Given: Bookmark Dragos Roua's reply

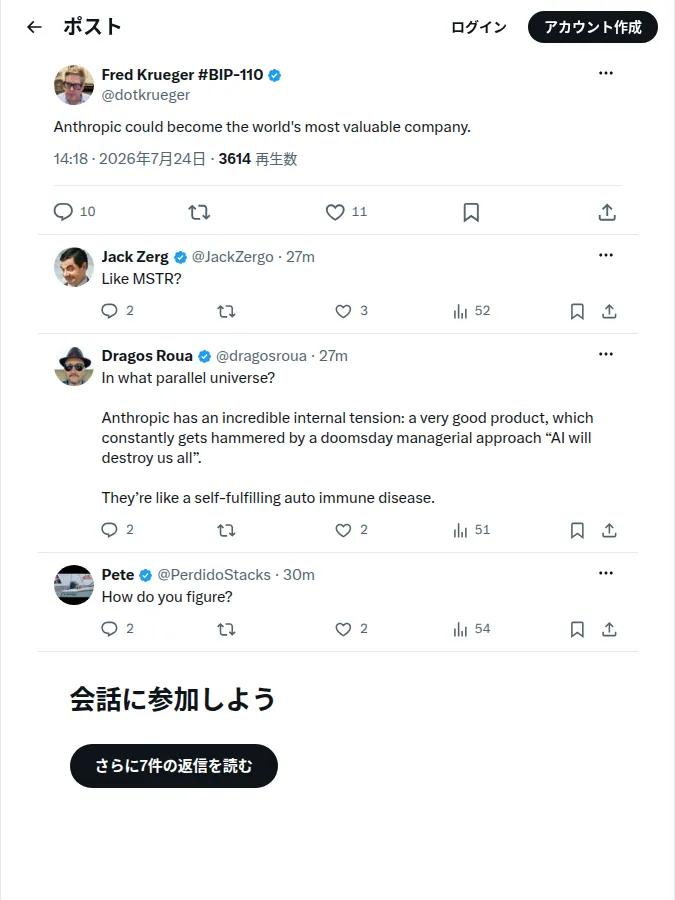Looking at the screenshot, I should (577, 530).
